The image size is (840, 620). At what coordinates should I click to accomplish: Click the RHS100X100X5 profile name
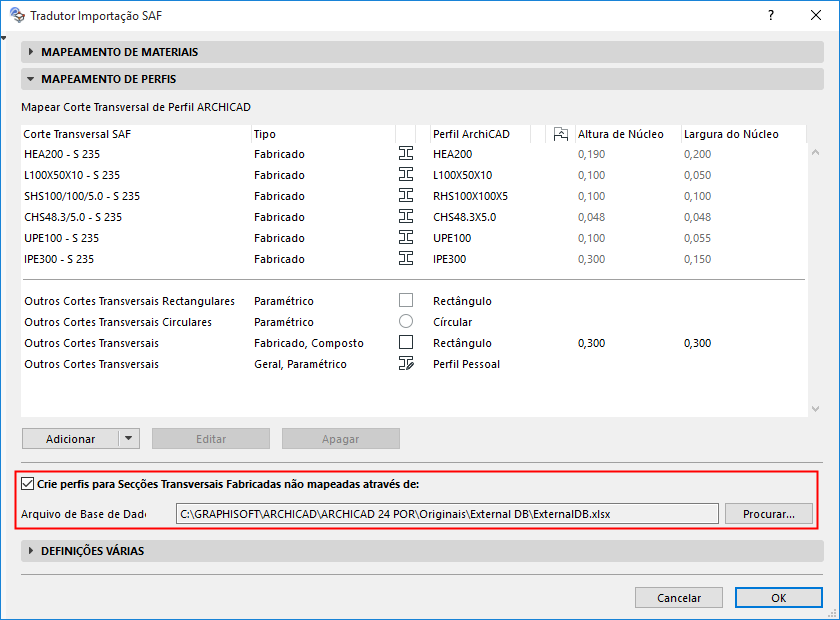tap(470, 196)
